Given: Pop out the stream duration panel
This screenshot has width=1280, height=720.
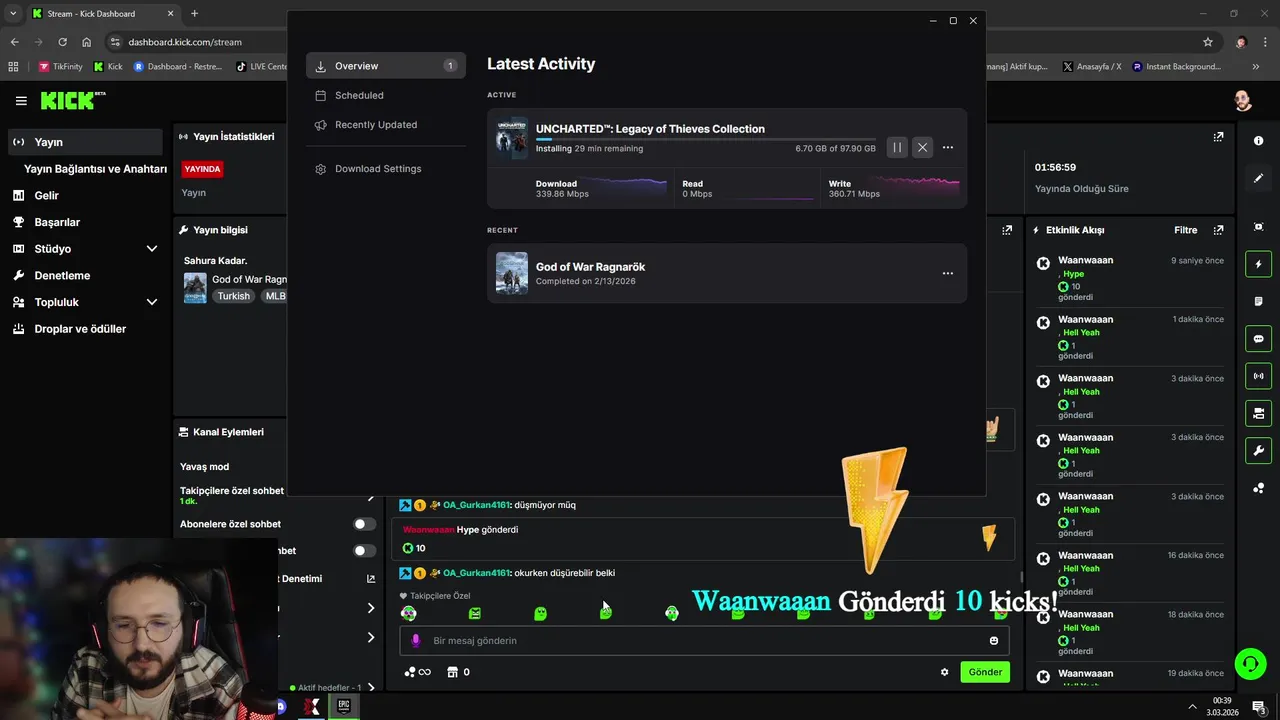Looking at the screenshot, I should (x=1218, y=137).
